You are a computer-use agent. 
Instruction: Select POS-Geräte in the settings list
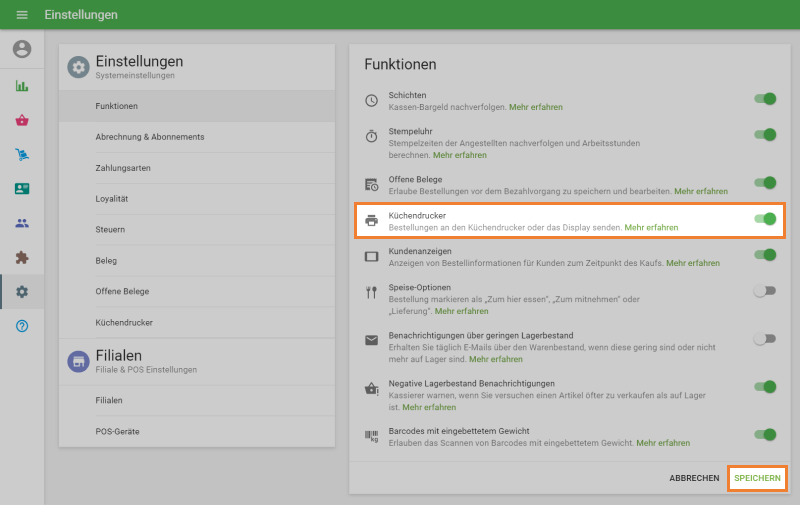tap(117, 431)
